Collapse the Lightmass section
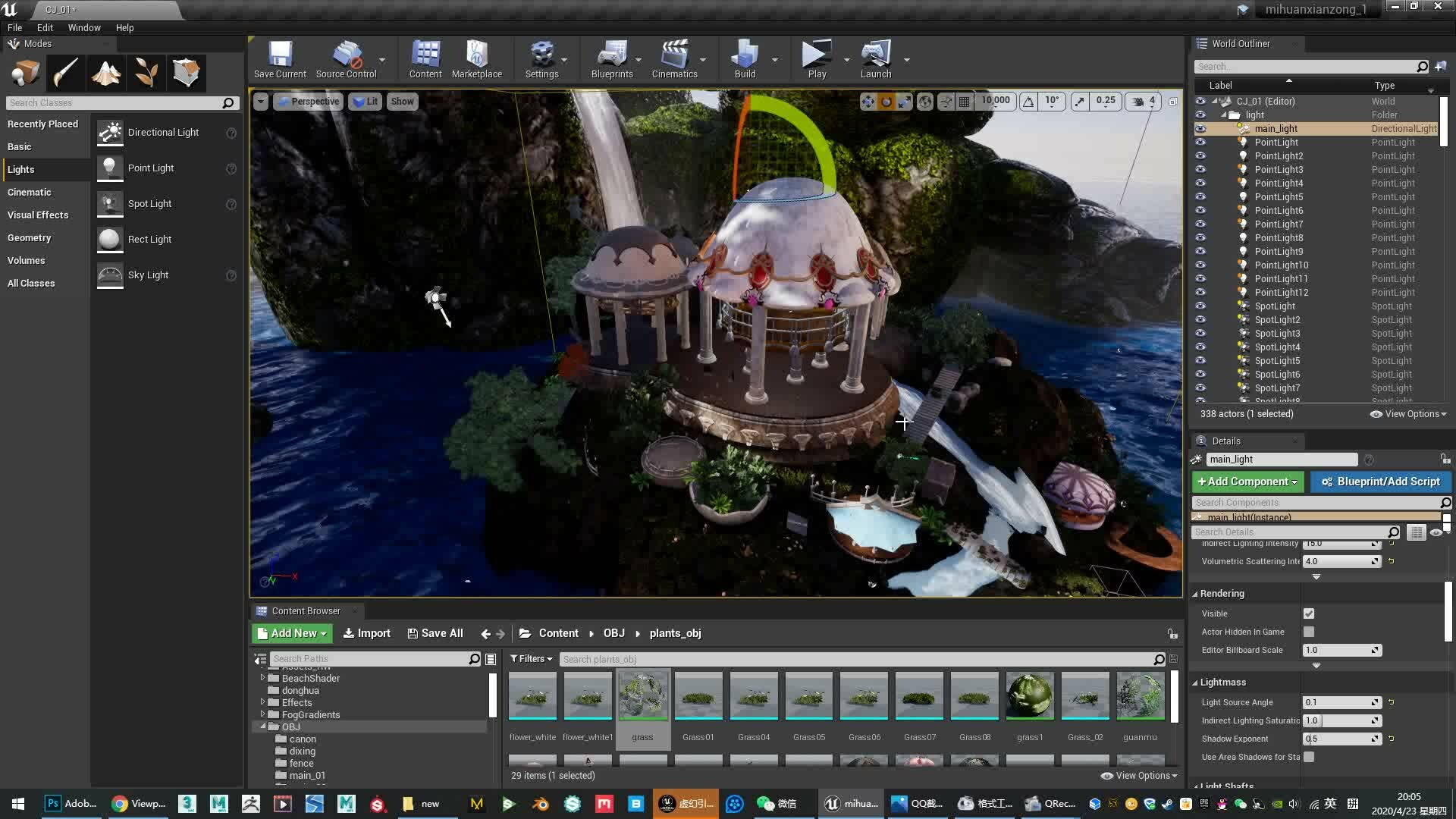The width and height of the screenshot is (1456, 819). (x=1195, y=682)
